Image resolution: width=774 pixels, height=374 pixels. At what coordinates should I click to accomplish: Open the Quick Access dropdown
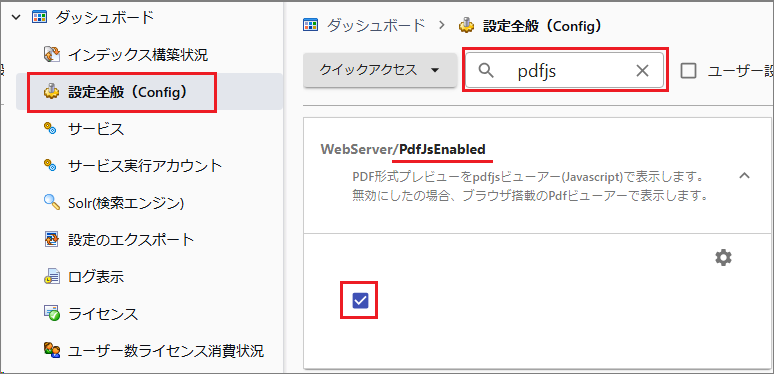[380, 70]
